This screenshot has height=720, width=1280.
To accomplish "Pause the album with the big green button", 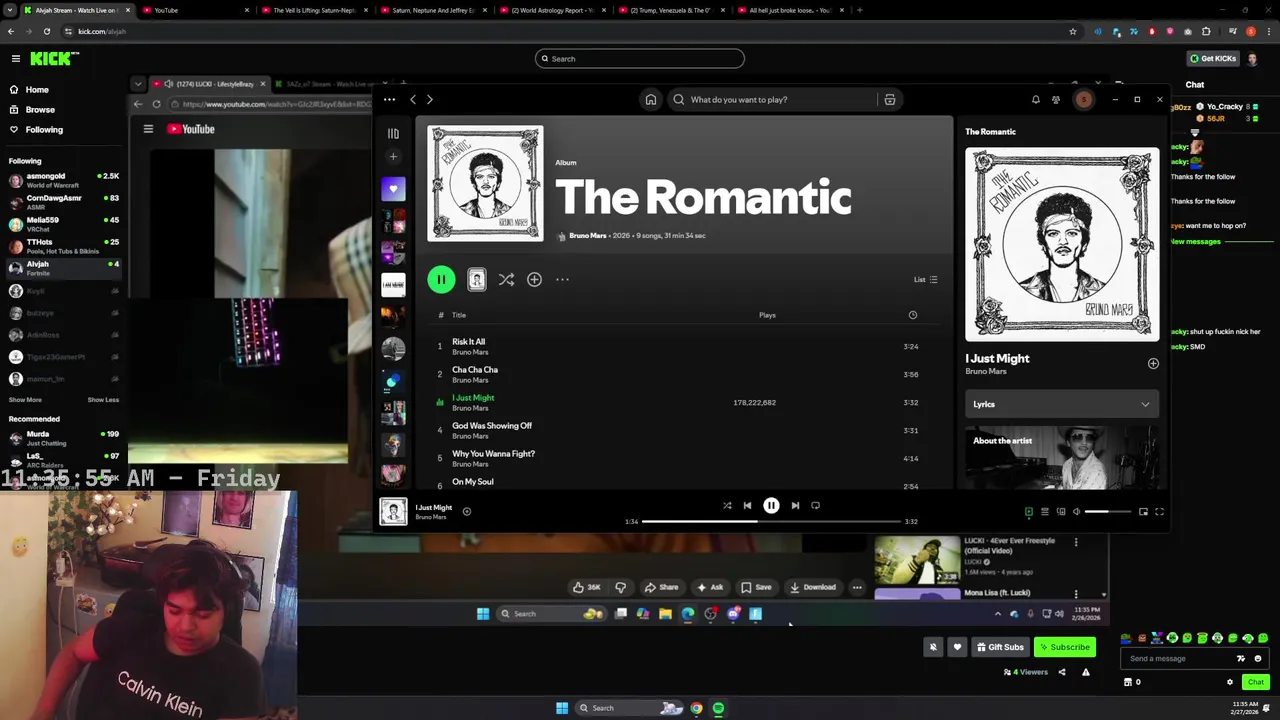I will [441, 280].
